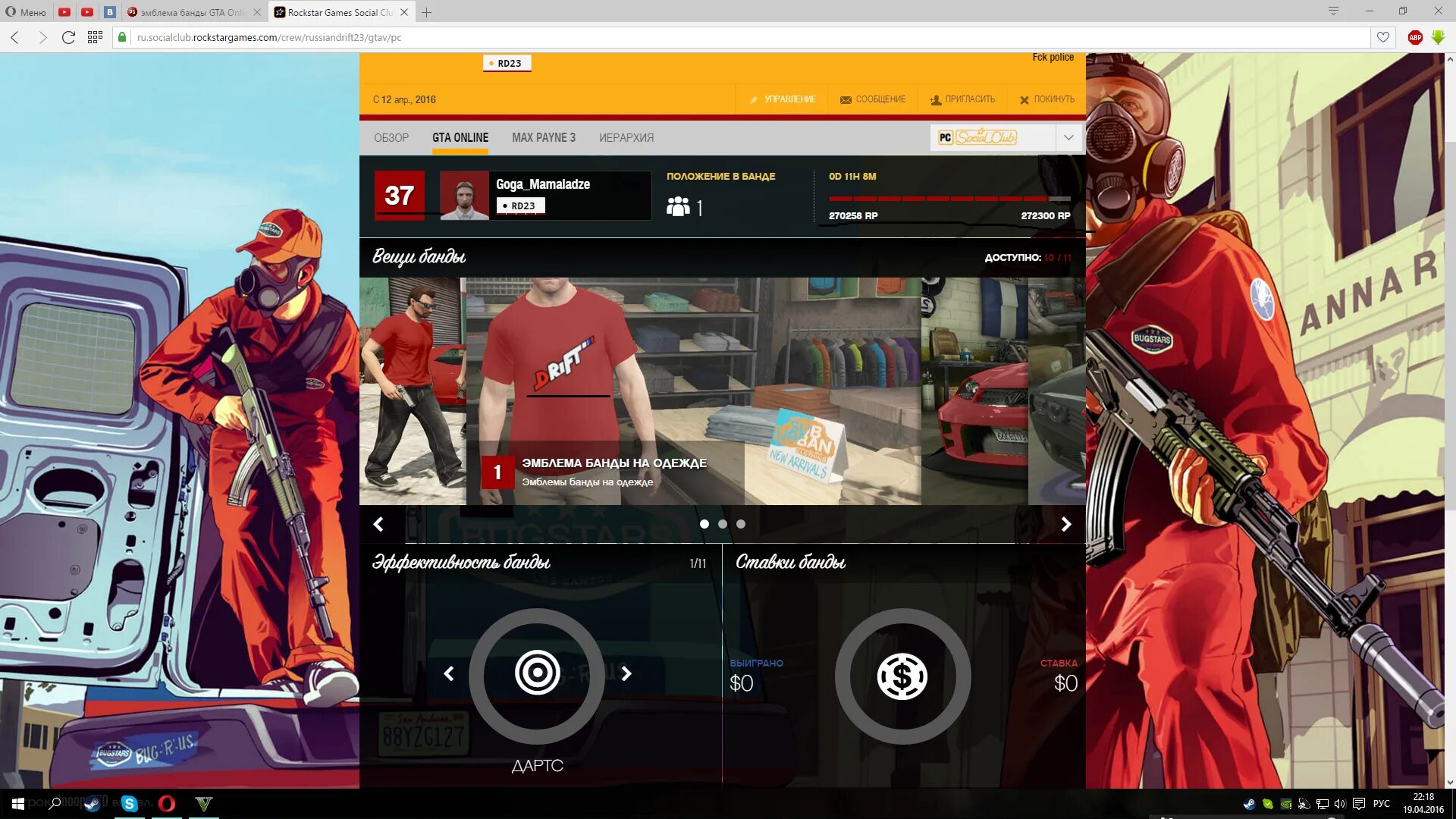Send crew message via СООБЩЕНИЕ
The width and height of the screenshot is (1456, 819).
873,99
